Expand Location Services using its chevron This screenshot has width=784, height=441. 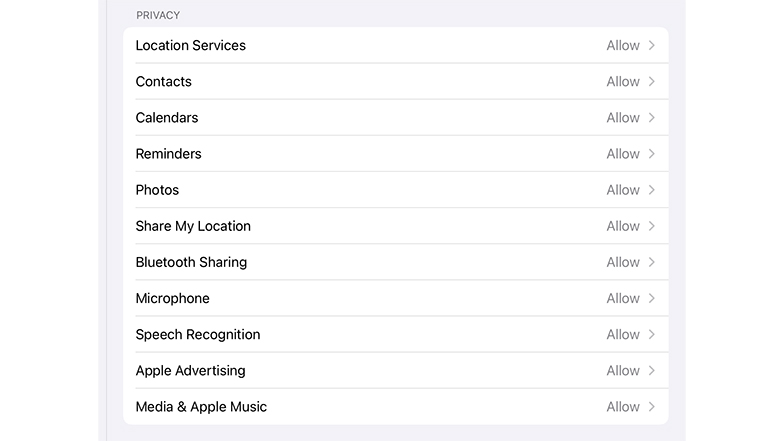(x=652, y=45)
